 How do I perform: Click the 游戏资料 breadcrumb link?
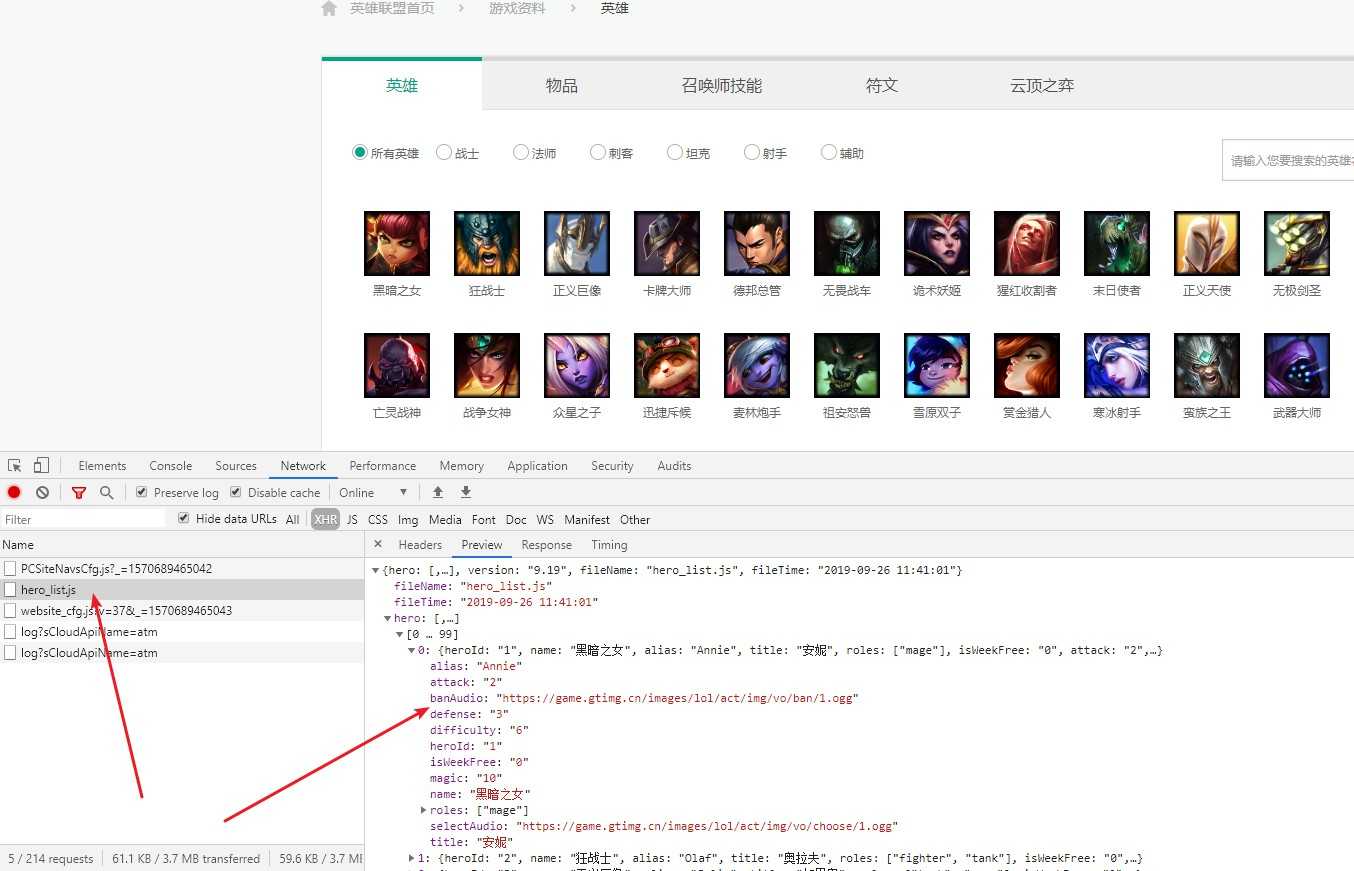pos(517,8)
